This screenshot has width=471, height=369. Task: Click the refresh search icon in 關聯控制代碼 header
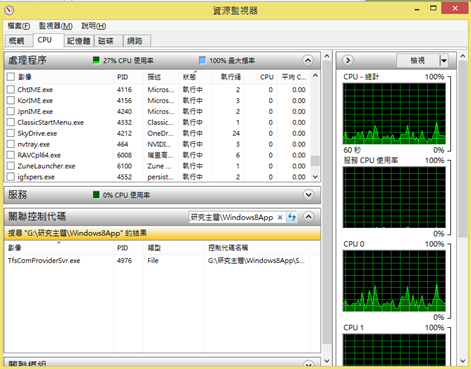coord(292,217)
